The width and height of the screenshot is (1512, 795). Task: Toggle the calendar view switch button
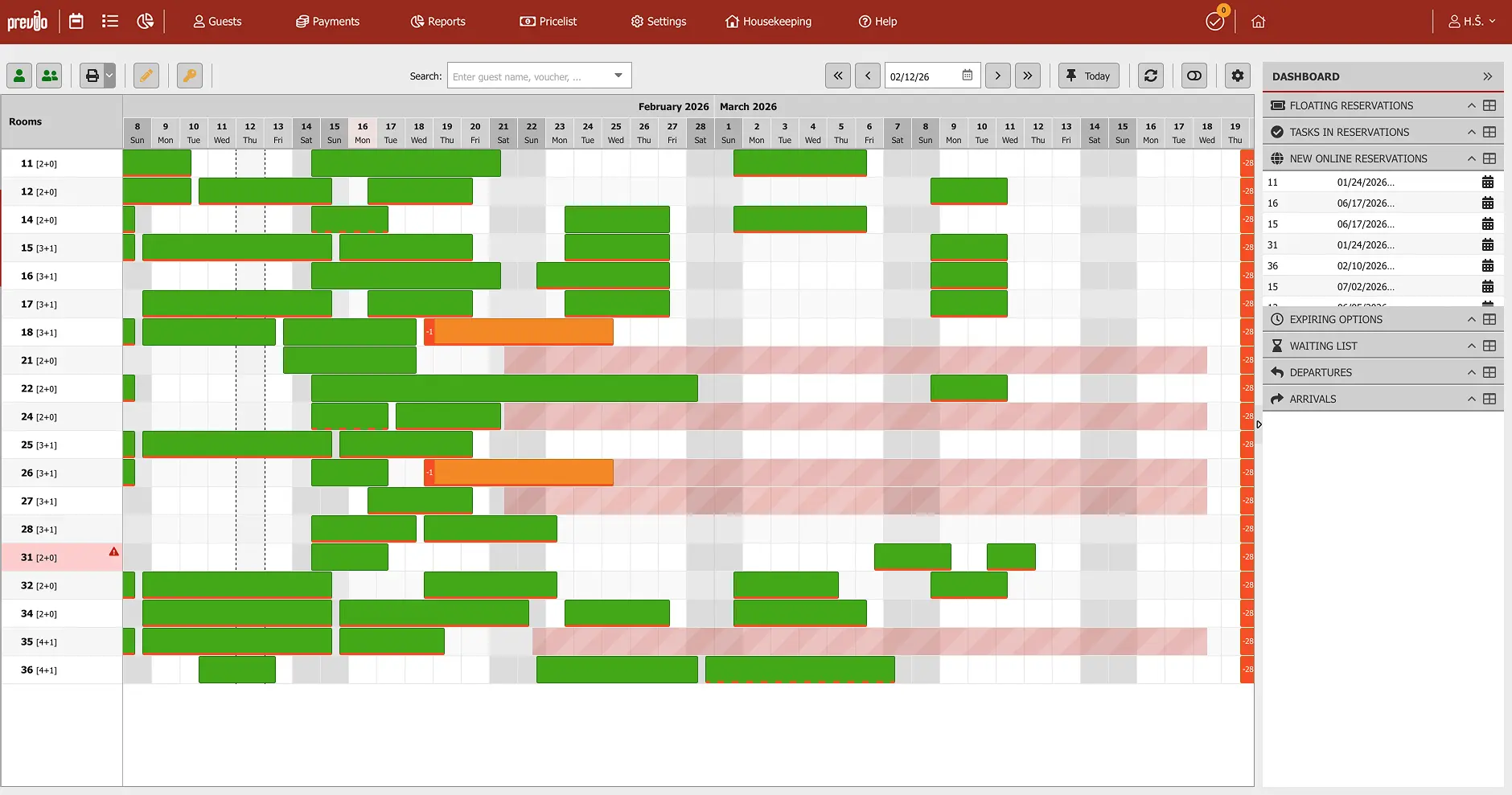pyautogui.click(x=1194, y=76)
